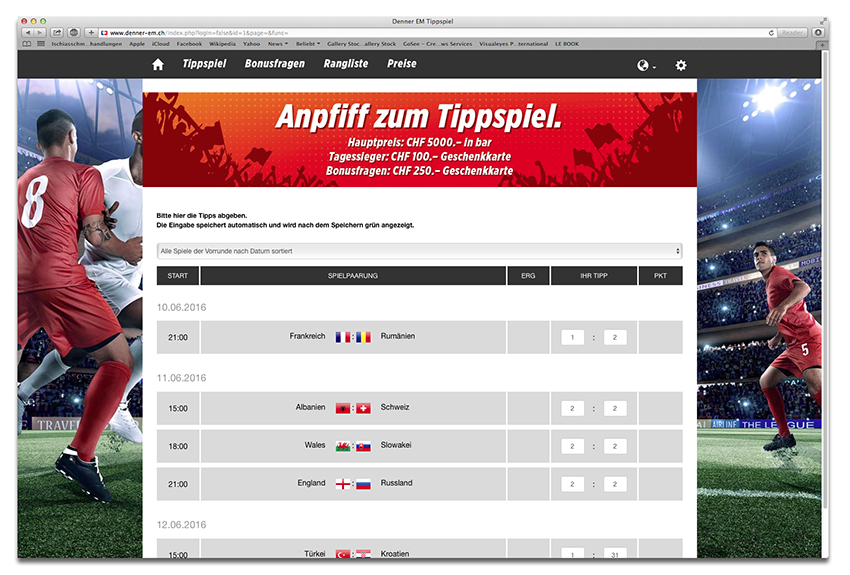The image size is (850, 575).
Task: Click the Reader button
Action: tap(792, 33)
